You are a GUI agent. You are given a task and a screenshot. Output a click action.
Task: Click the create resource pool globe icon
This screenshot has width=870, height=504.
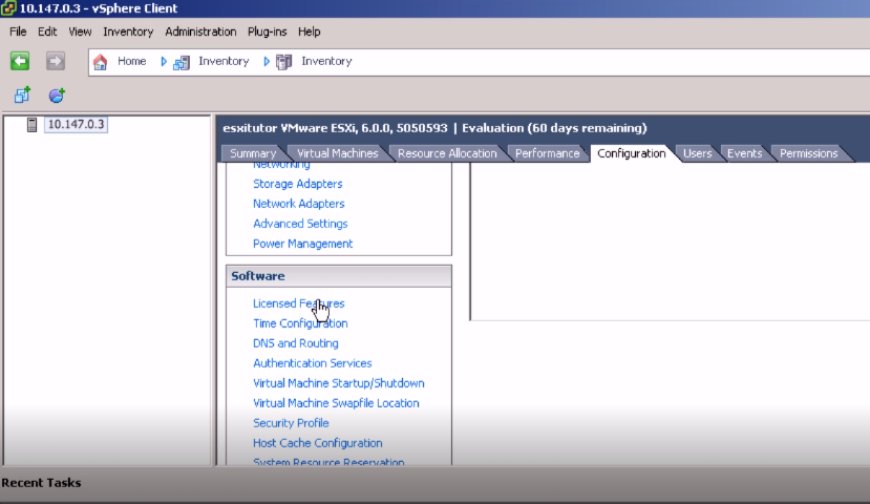click(57, 95)
